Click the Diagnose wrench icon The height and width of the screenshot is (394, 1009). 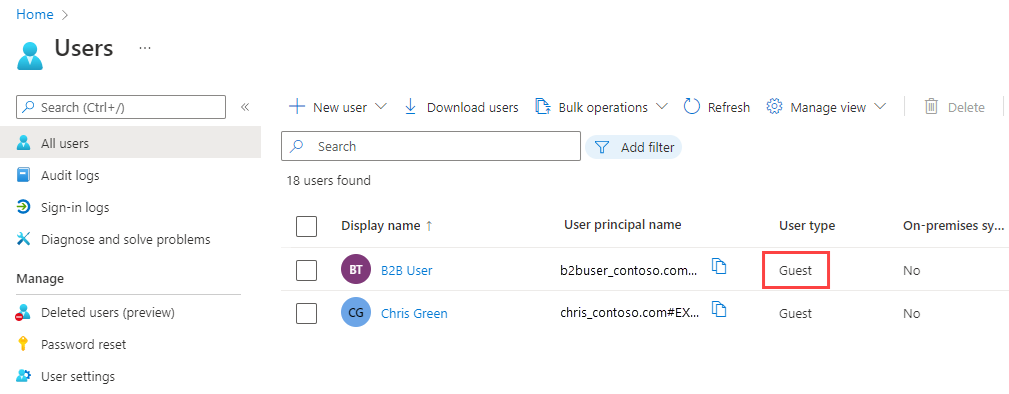[24, 239]
